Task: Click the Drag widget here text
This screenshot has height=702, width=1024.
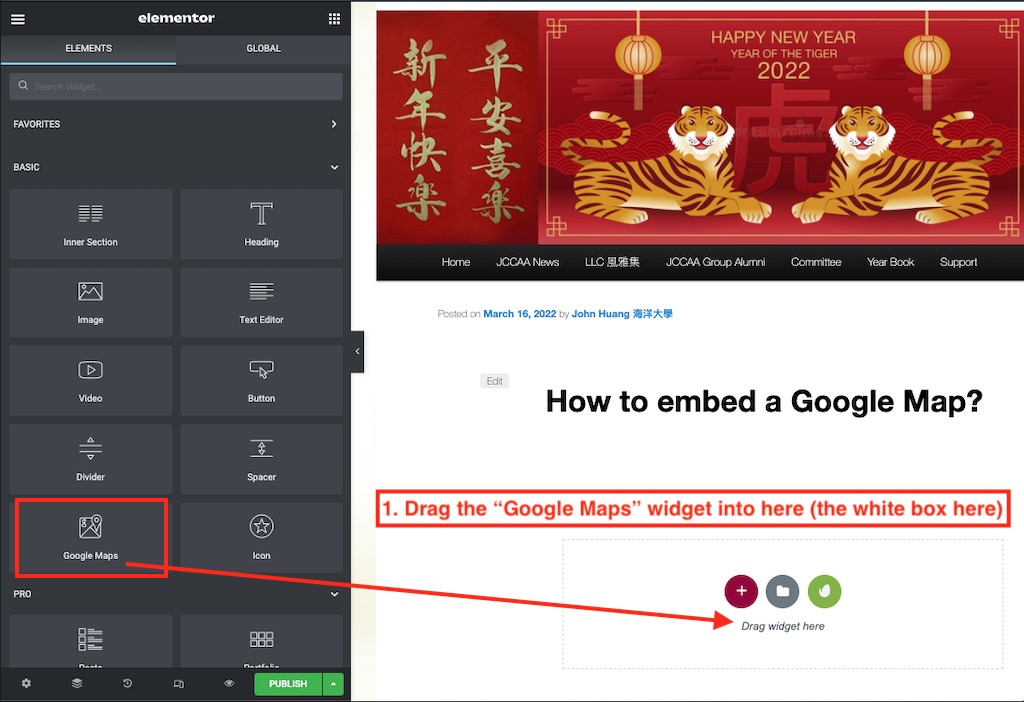Action: pos(782,626)
